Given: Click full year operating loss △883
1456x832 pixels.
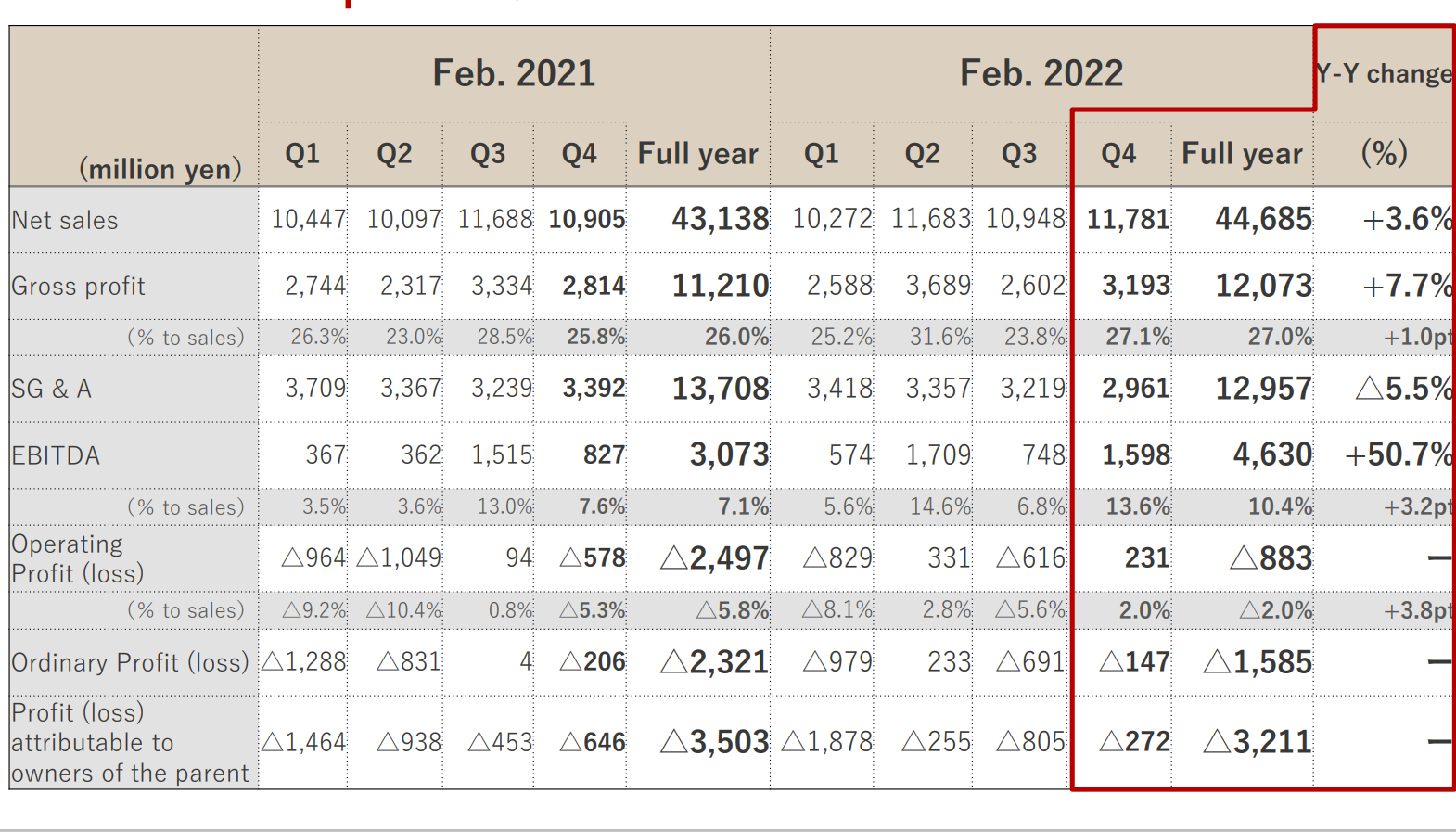Looking at the screenshot, I should point(1271,558).
